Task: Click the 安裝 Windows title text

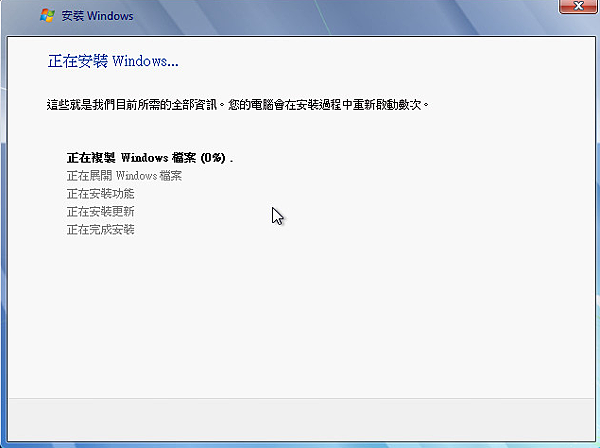Action: click(97, 16)
